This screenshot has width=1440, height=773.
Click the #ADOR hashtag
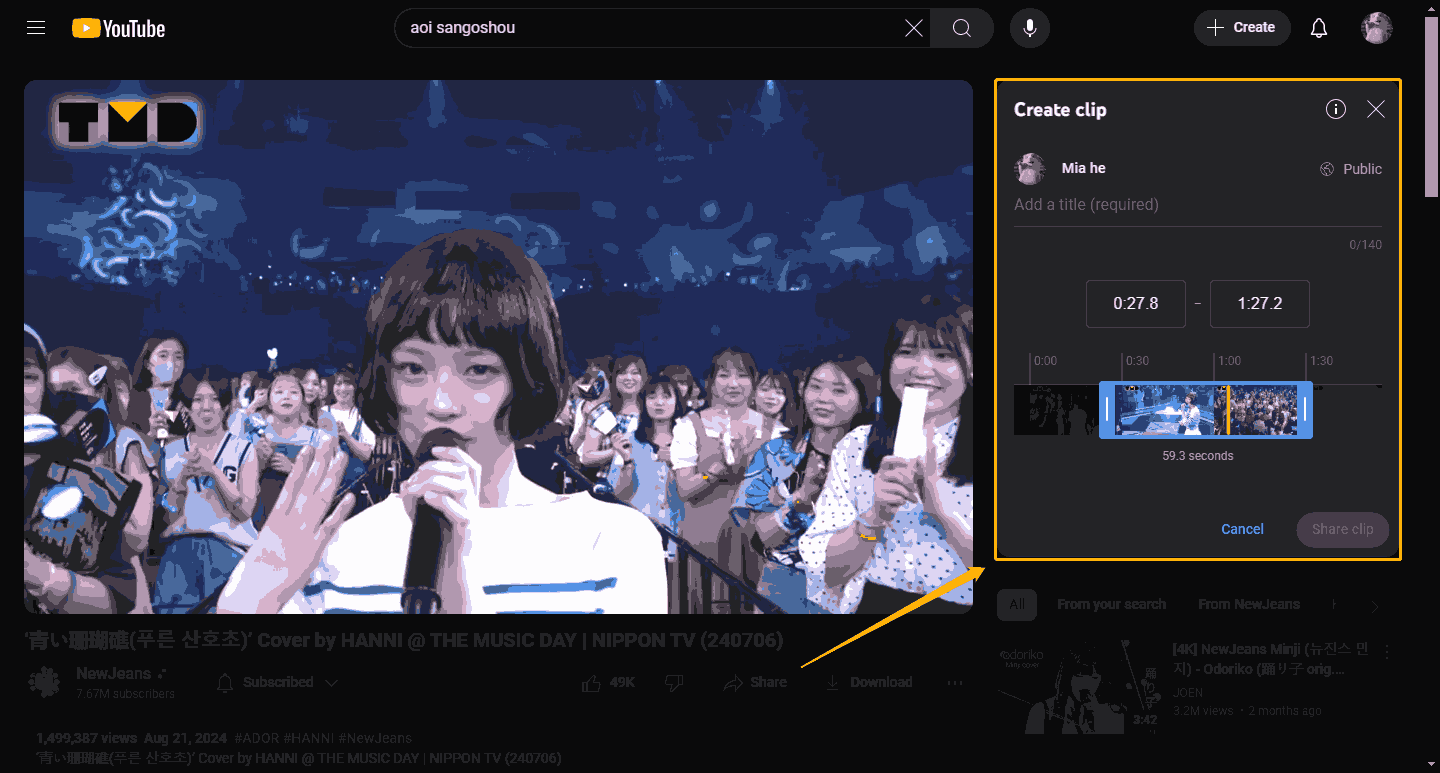[x=258, y=738]
